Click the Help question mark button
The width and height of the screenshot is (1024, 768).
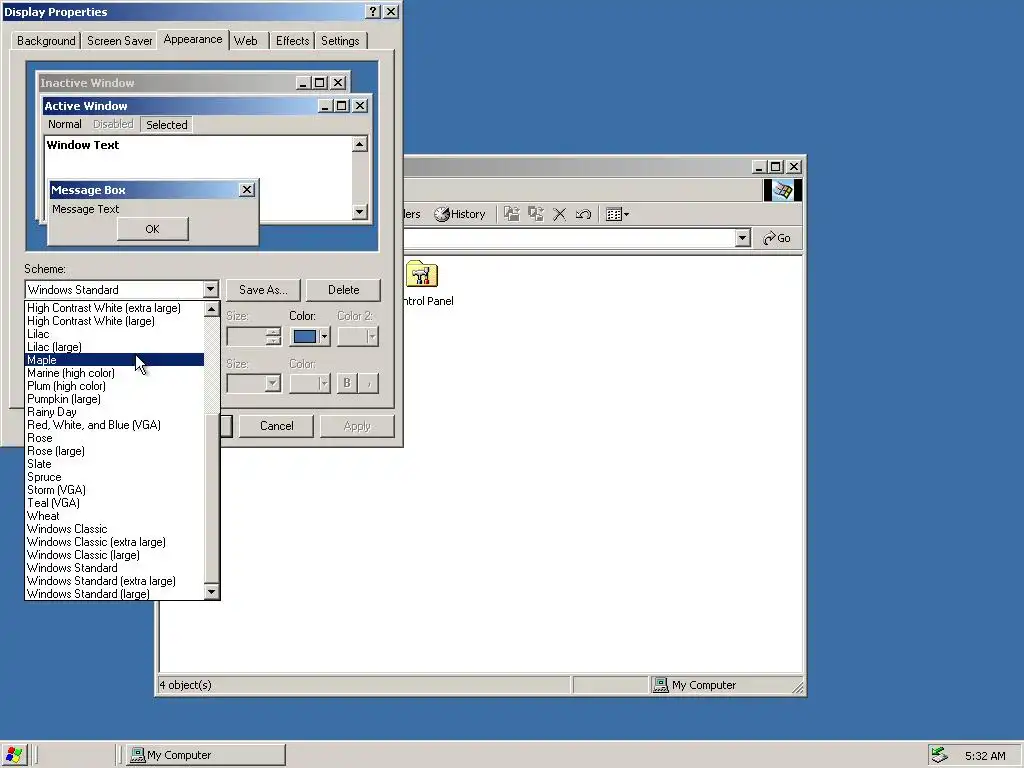click(373, 12)
